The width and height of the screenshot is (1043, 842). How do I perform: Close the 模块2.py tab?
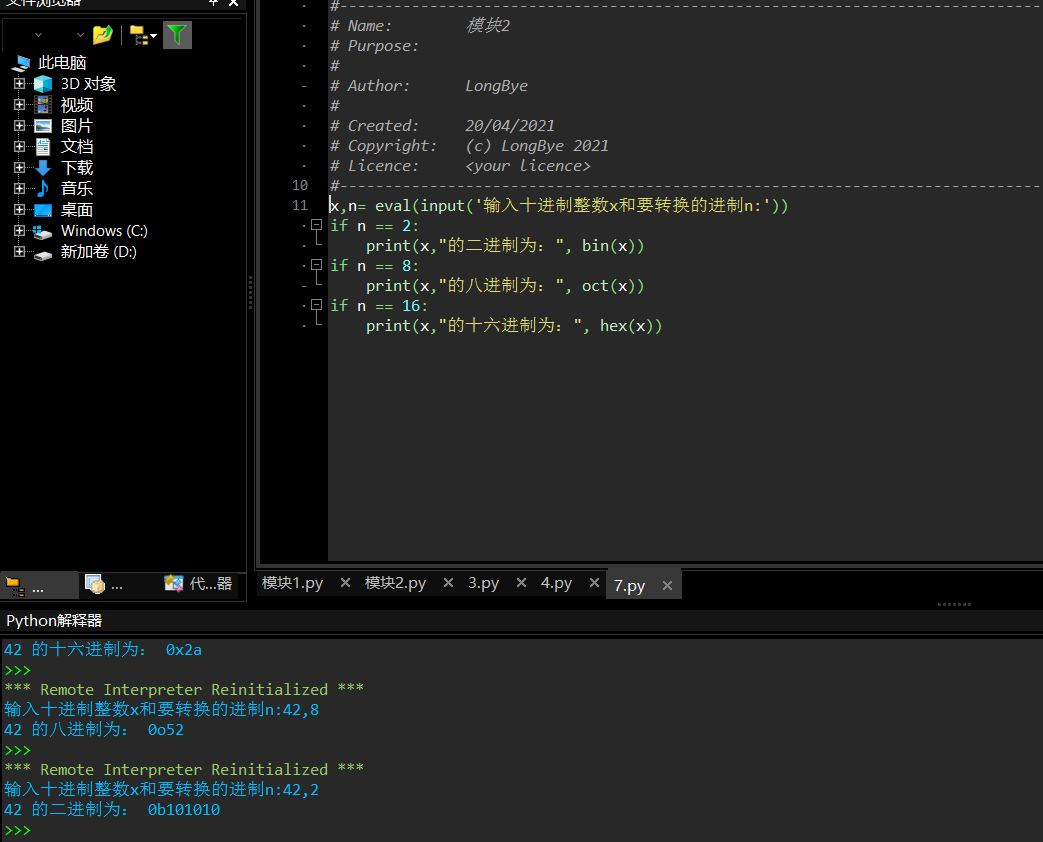448,583
